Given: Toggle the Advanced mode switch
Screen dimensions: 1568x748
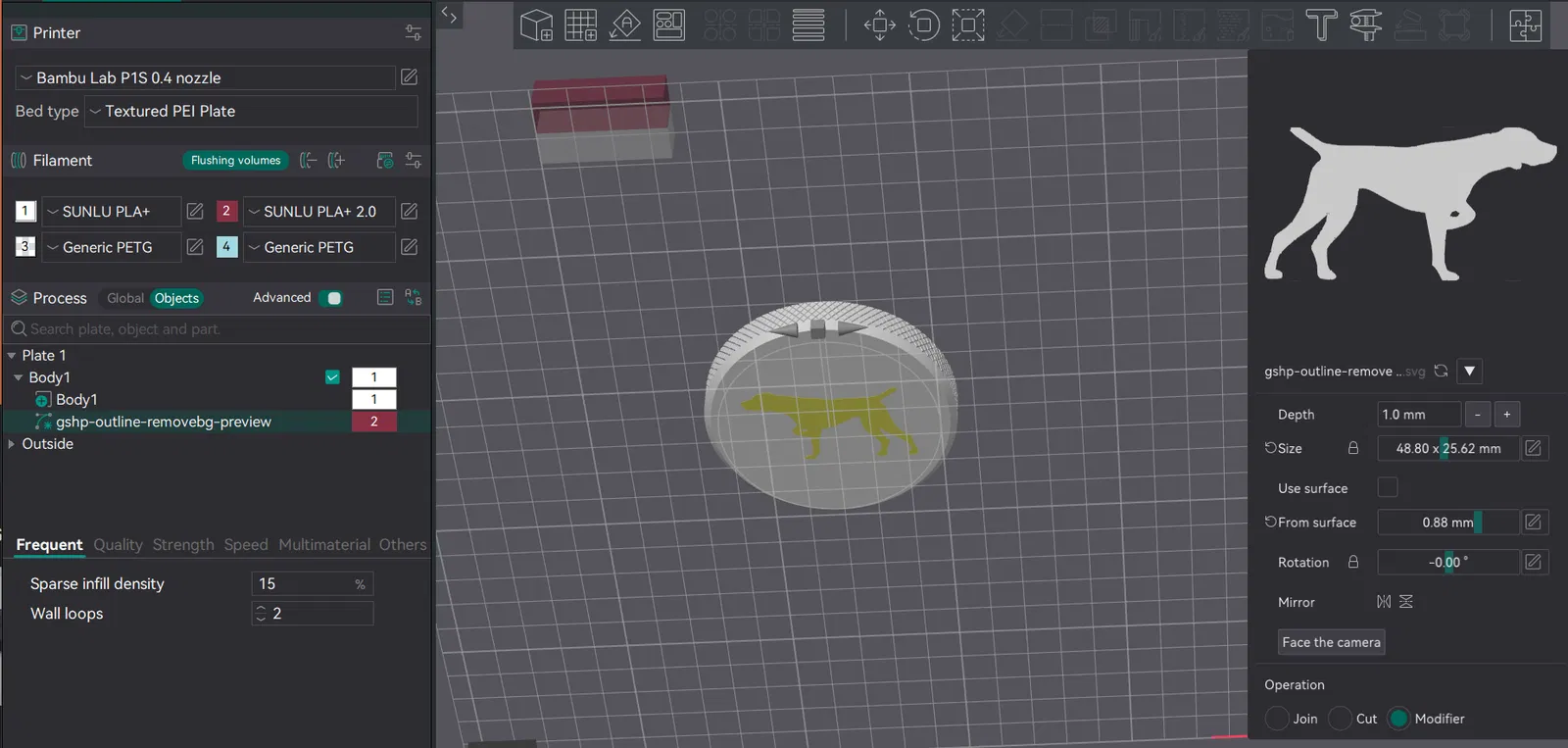Looking at the screenshot, I should [331, 298].
